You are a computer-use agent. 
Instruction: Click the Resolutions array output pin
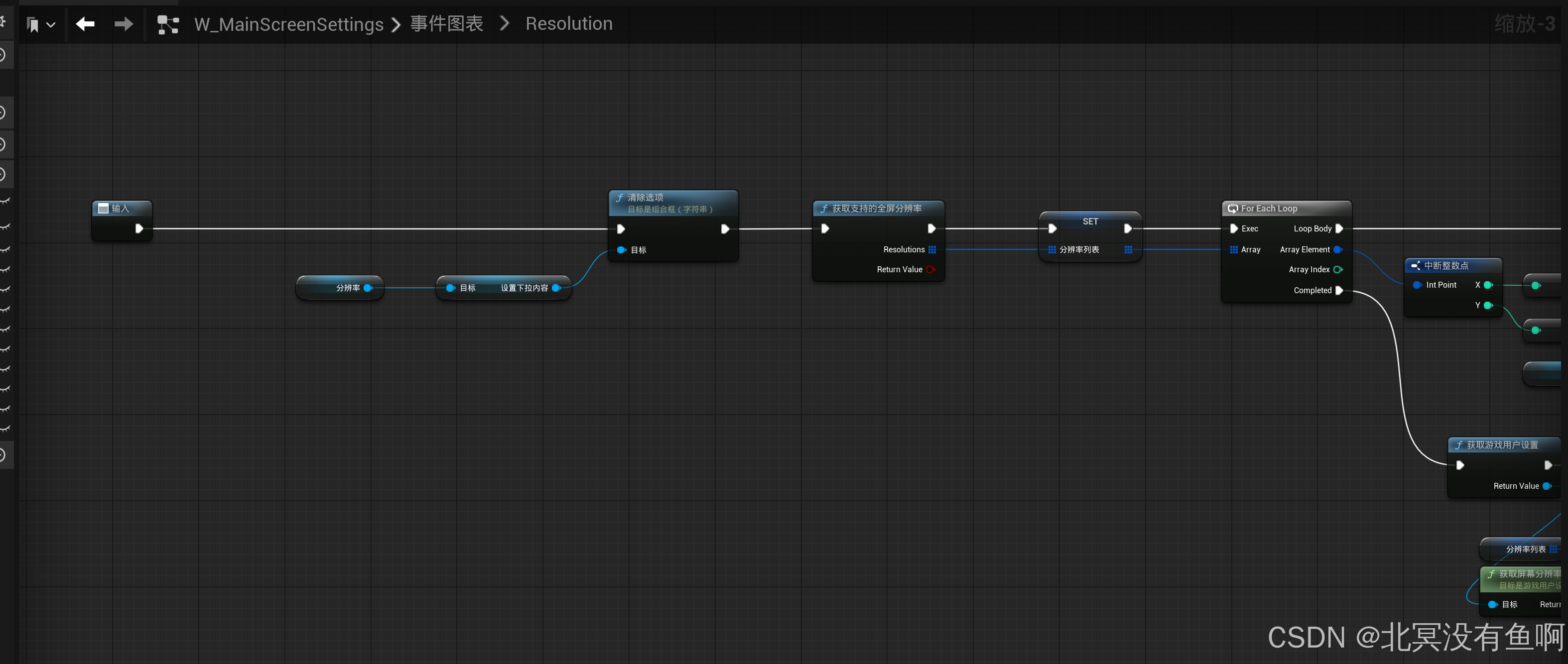click(x=932, y=250)
